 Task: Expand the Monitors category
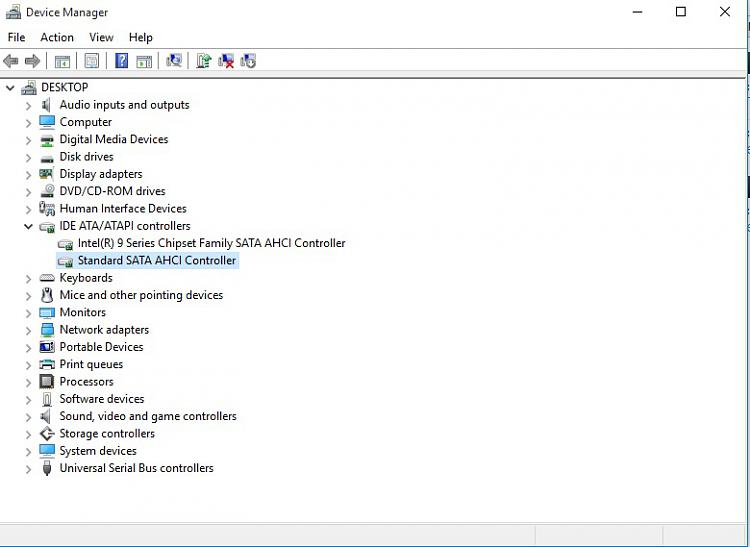pos(28,313)
